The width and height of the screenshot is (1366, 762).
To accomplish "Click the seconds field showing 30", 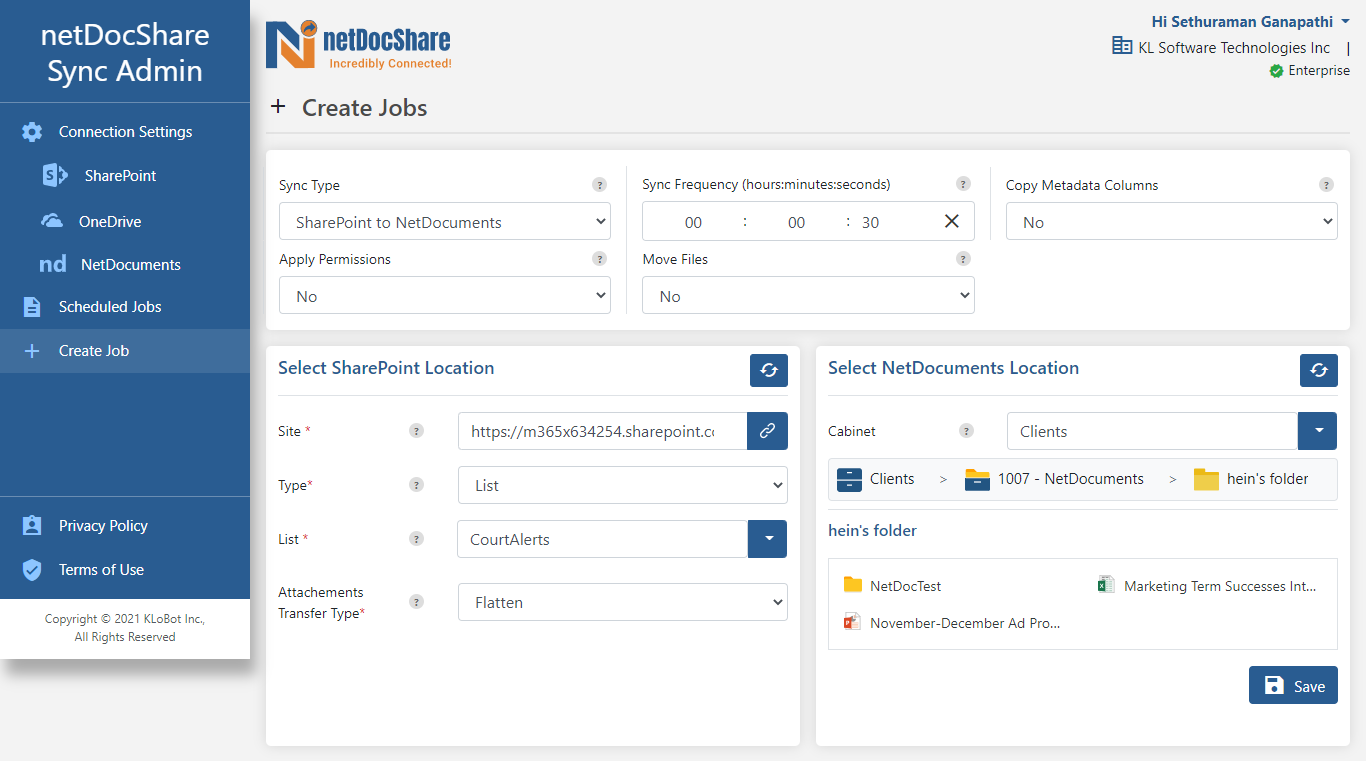I will tap(871, 222).
